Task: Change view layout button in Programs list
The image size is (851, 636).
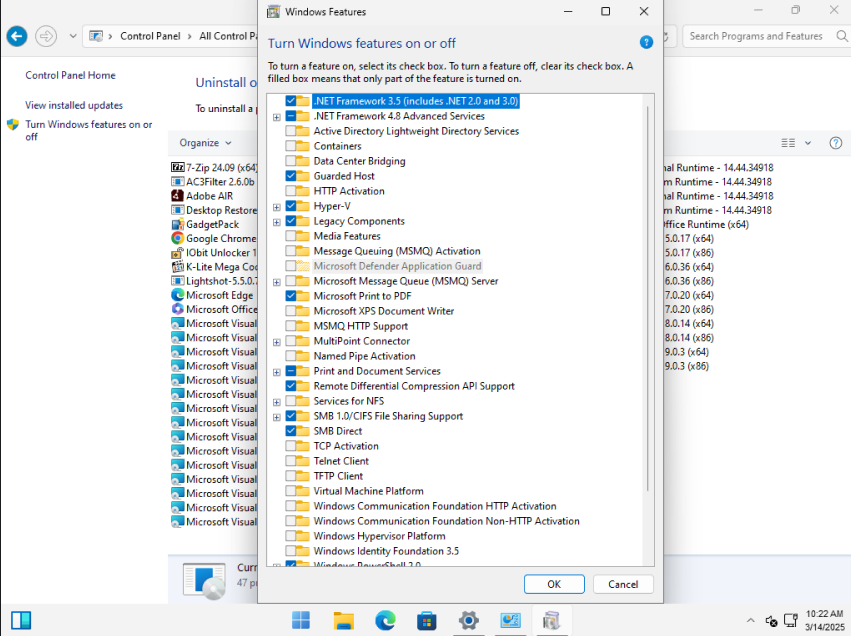Action: pyautogui.click(x=788, y=143)
